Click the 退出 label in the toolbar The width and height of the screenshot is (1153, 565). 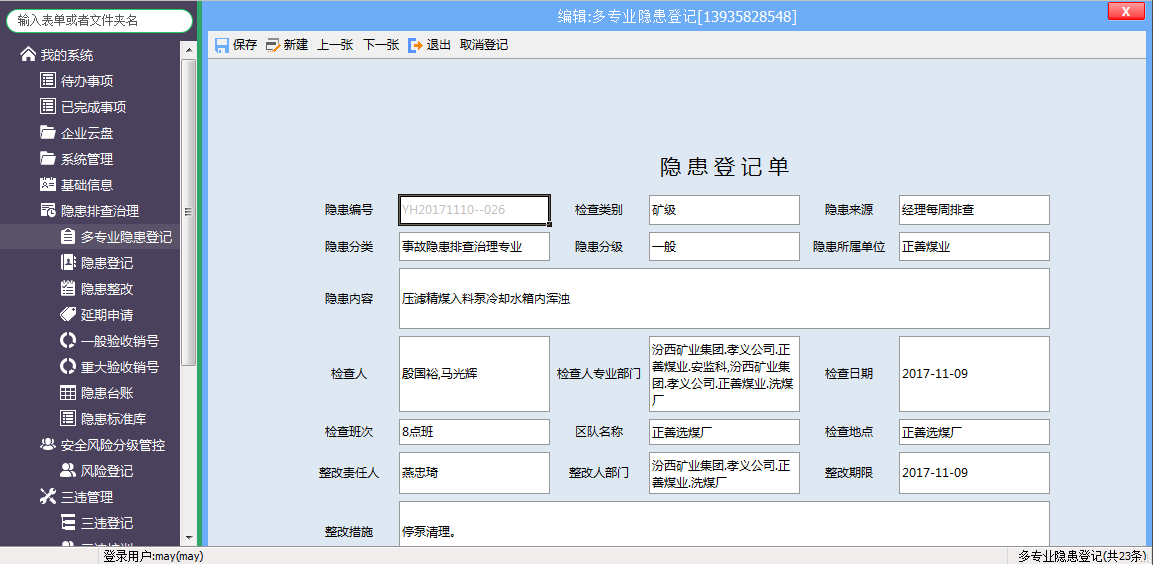pyautogui.click(x=439, y=45)
